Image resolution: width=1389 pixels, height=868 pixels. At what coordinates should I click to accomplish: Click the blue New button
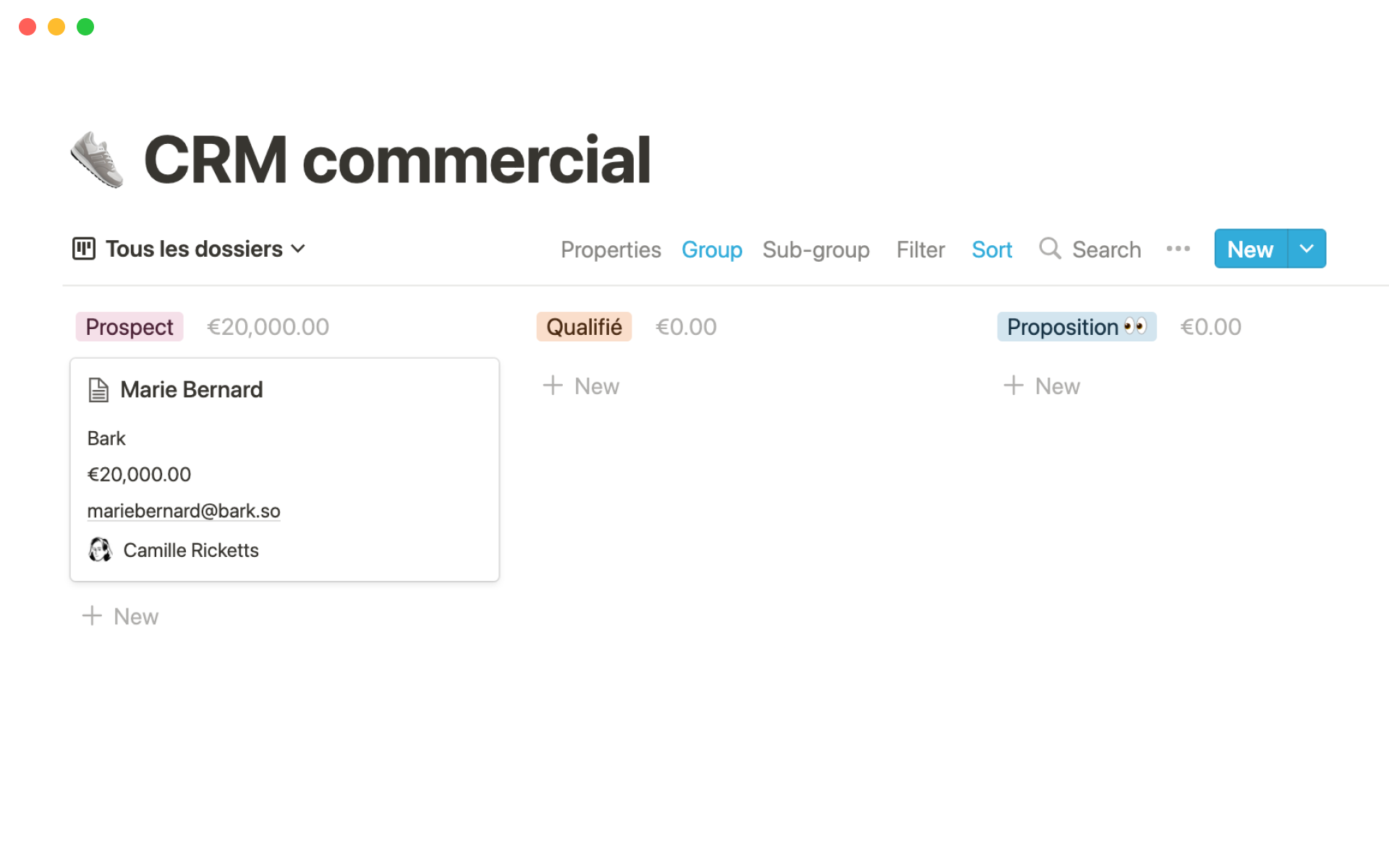click(1250, 249)
